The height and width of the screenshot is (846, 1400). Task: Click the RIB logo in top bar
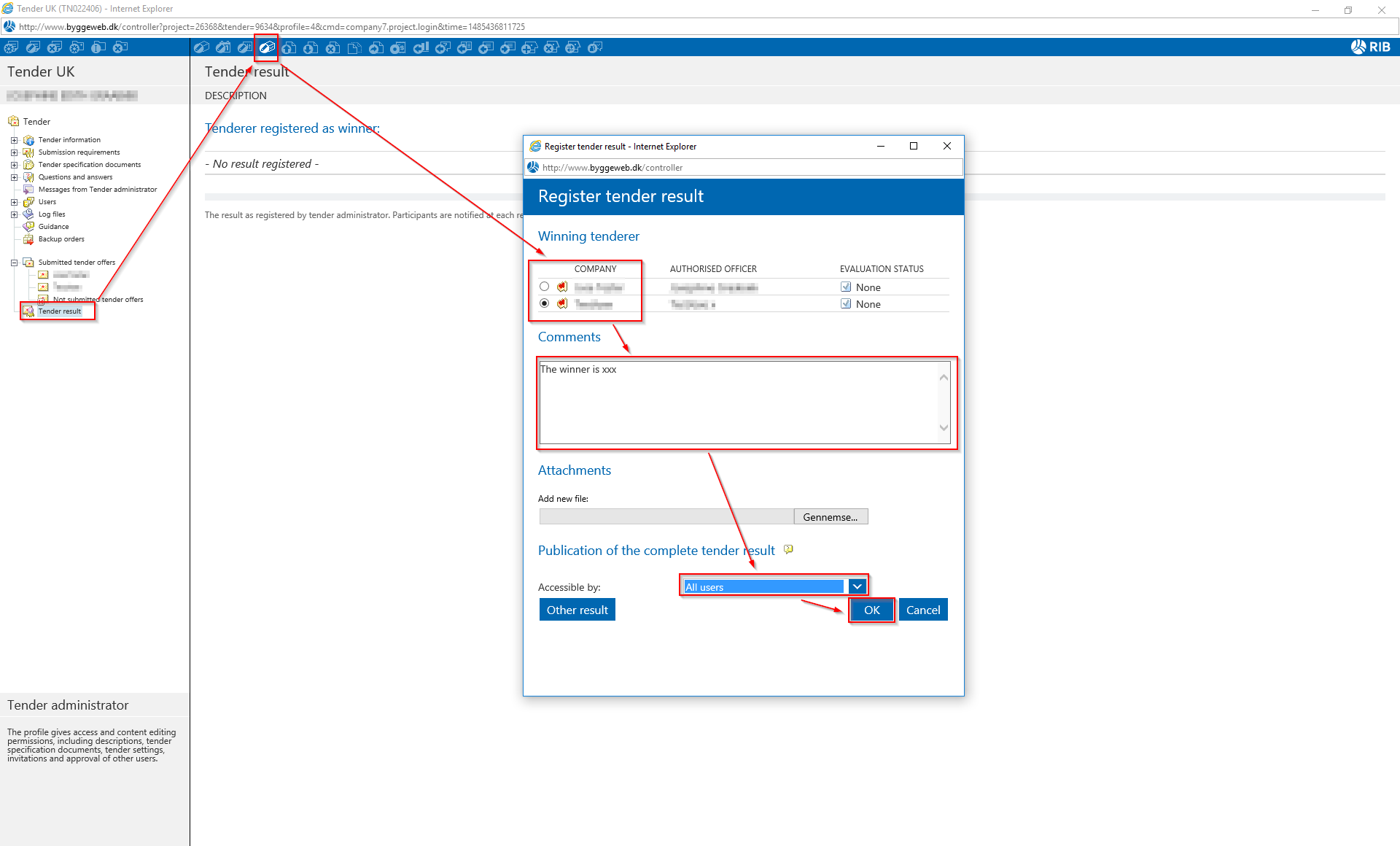(x=1370, y=47)
